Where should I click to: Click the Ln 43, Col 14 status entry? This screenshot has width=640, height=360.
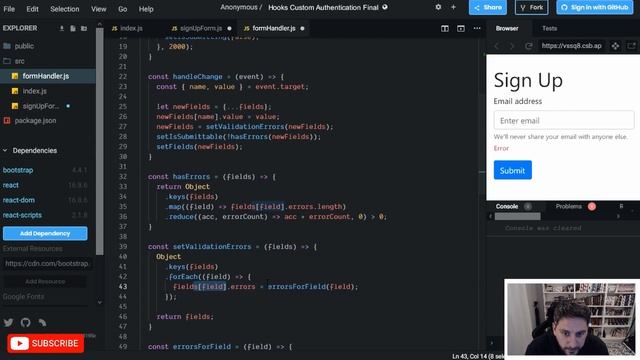478,356
